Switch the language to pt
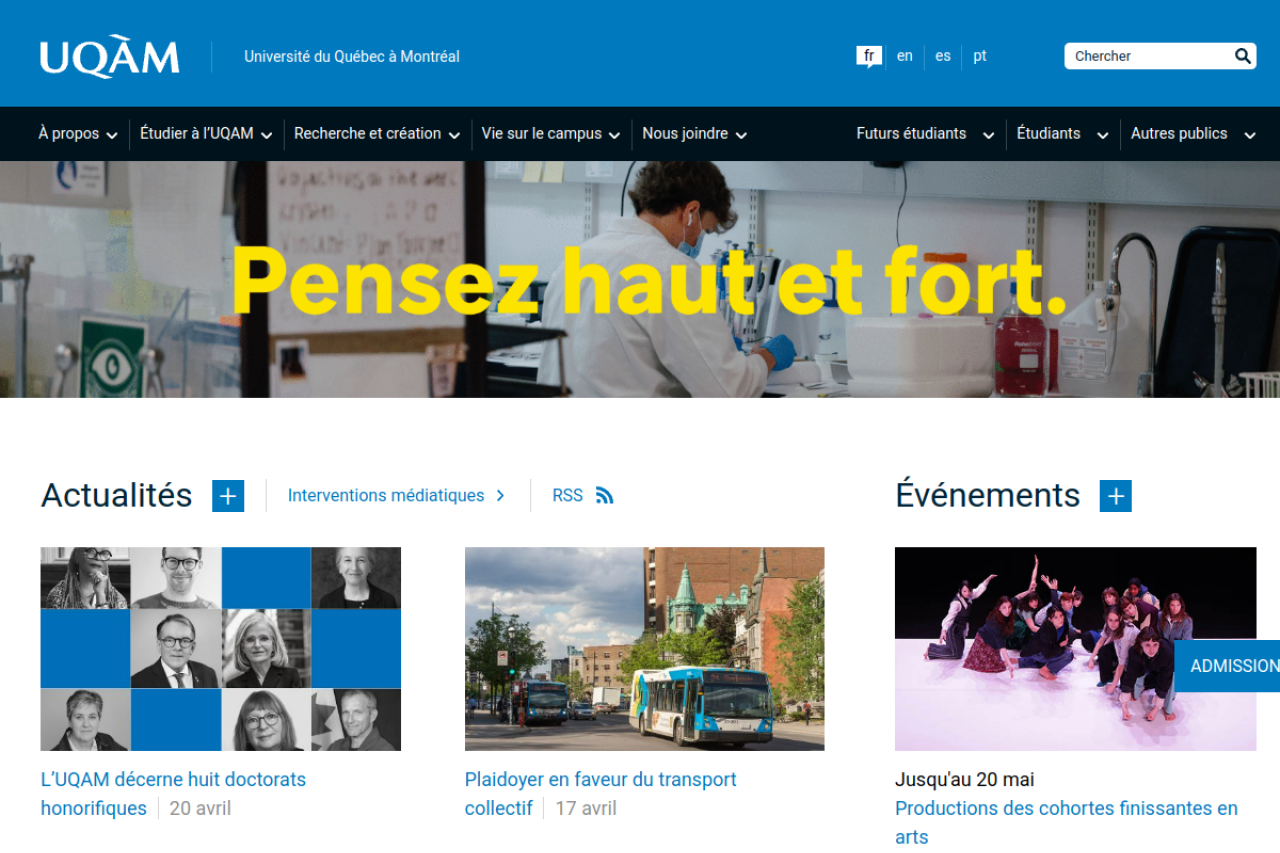Image resolution: width=1280 pixels, height=853 pixels. coord(980,56)
